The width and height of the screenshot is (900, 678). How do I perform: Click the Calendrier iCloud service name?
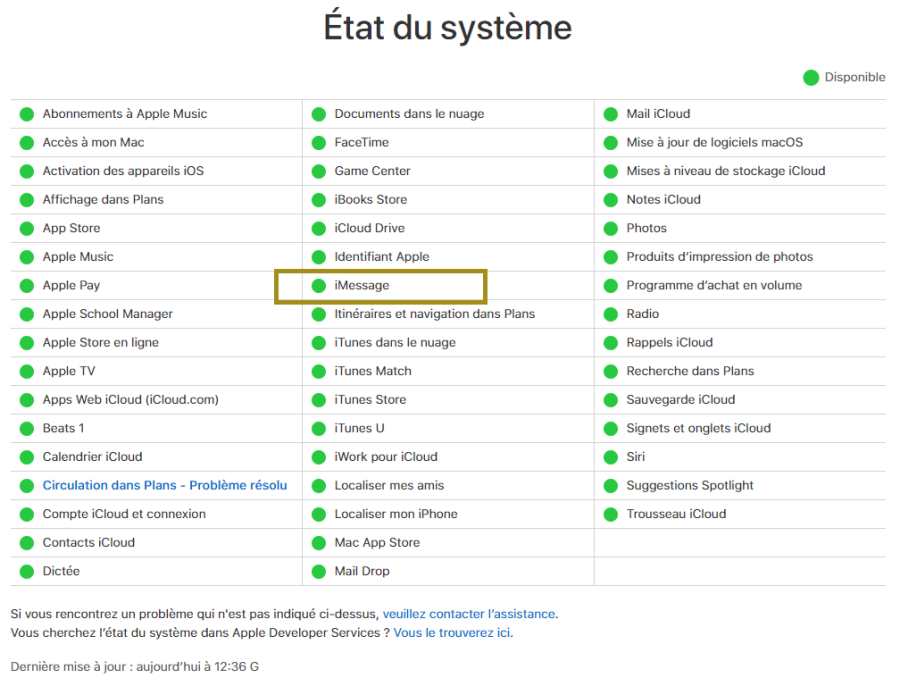[x=92, y=457]
